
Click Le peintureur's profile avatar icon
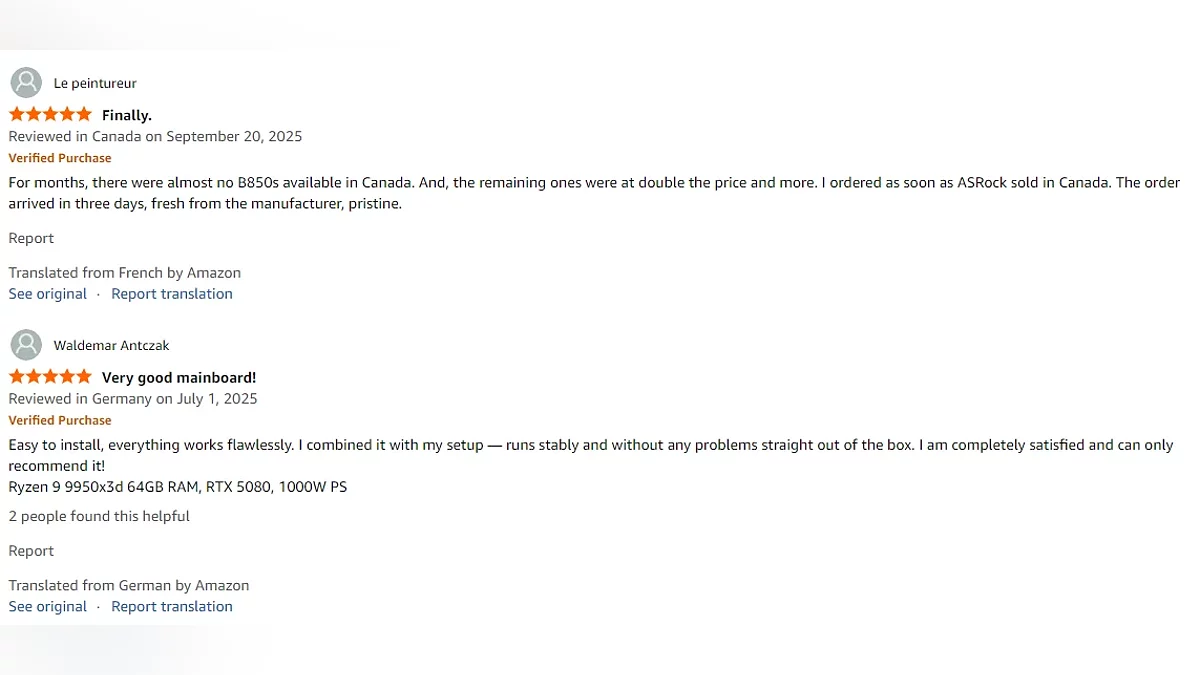pyautogui.click(x=26, y=83)
